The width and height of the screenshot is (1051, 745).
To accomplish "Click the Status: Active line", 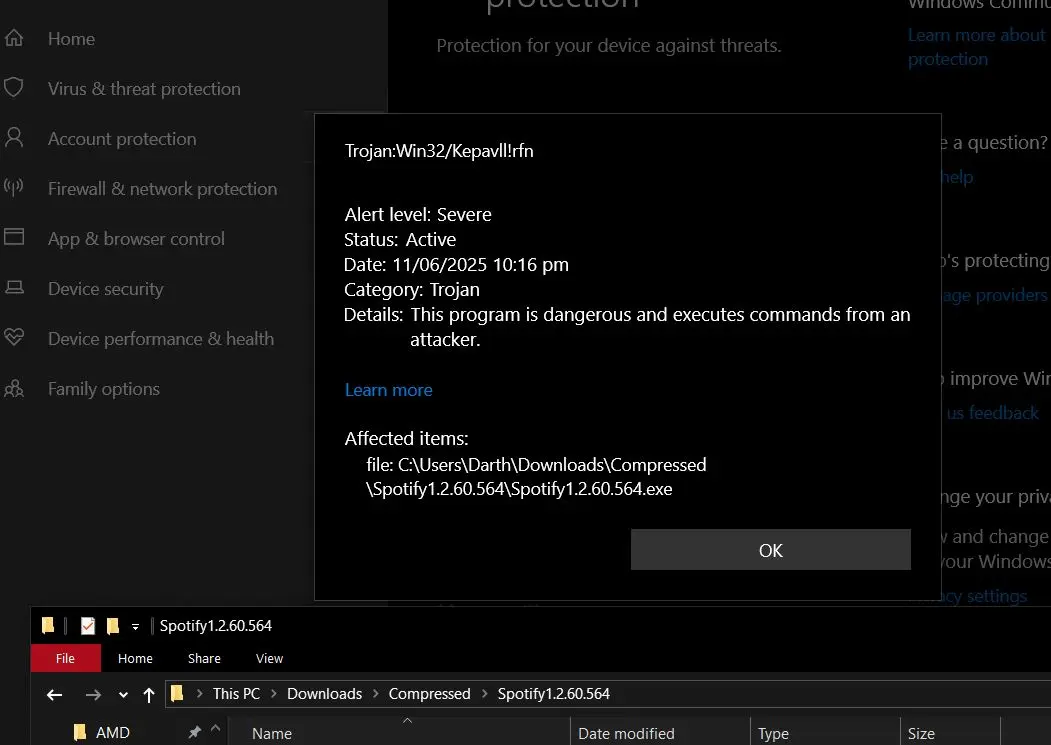I will 399,239.
